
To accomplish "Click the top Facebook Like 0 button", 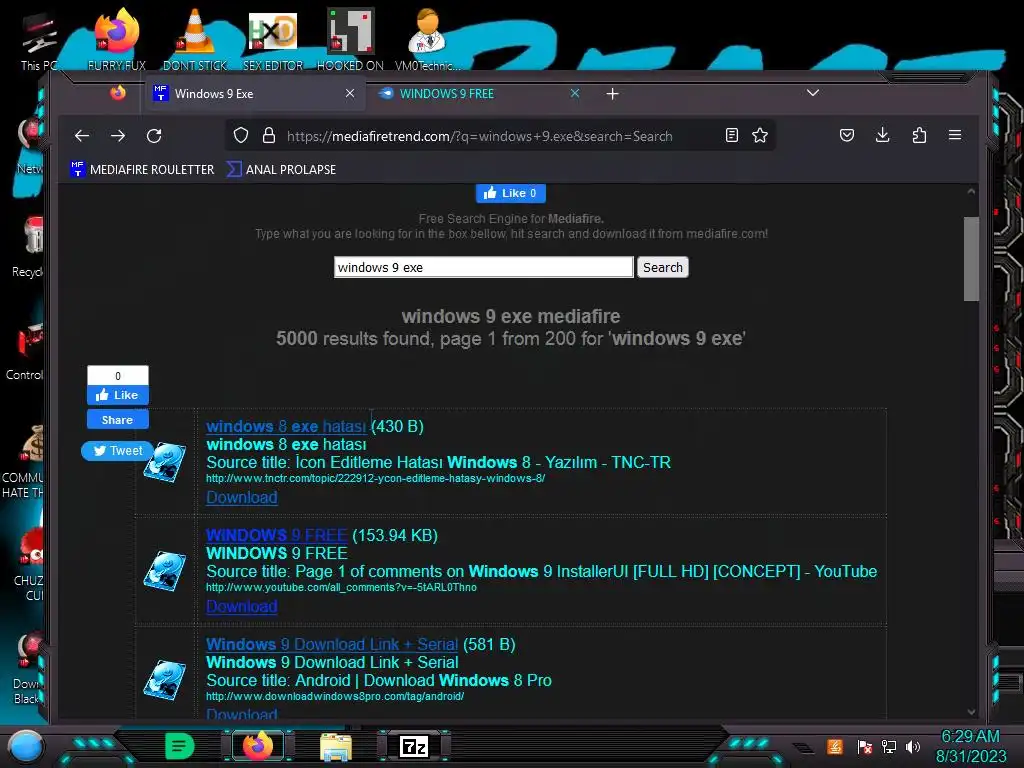I will point(510,193).
